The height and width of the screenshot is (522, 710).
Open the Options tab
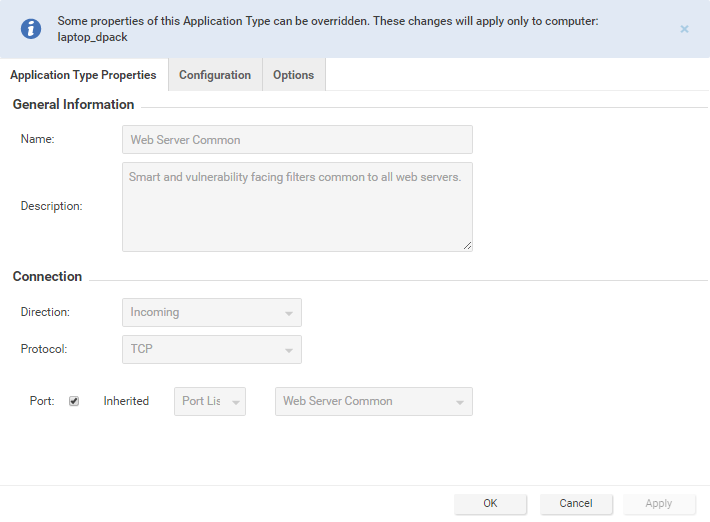pyautogui.click(x=293, y=75)
